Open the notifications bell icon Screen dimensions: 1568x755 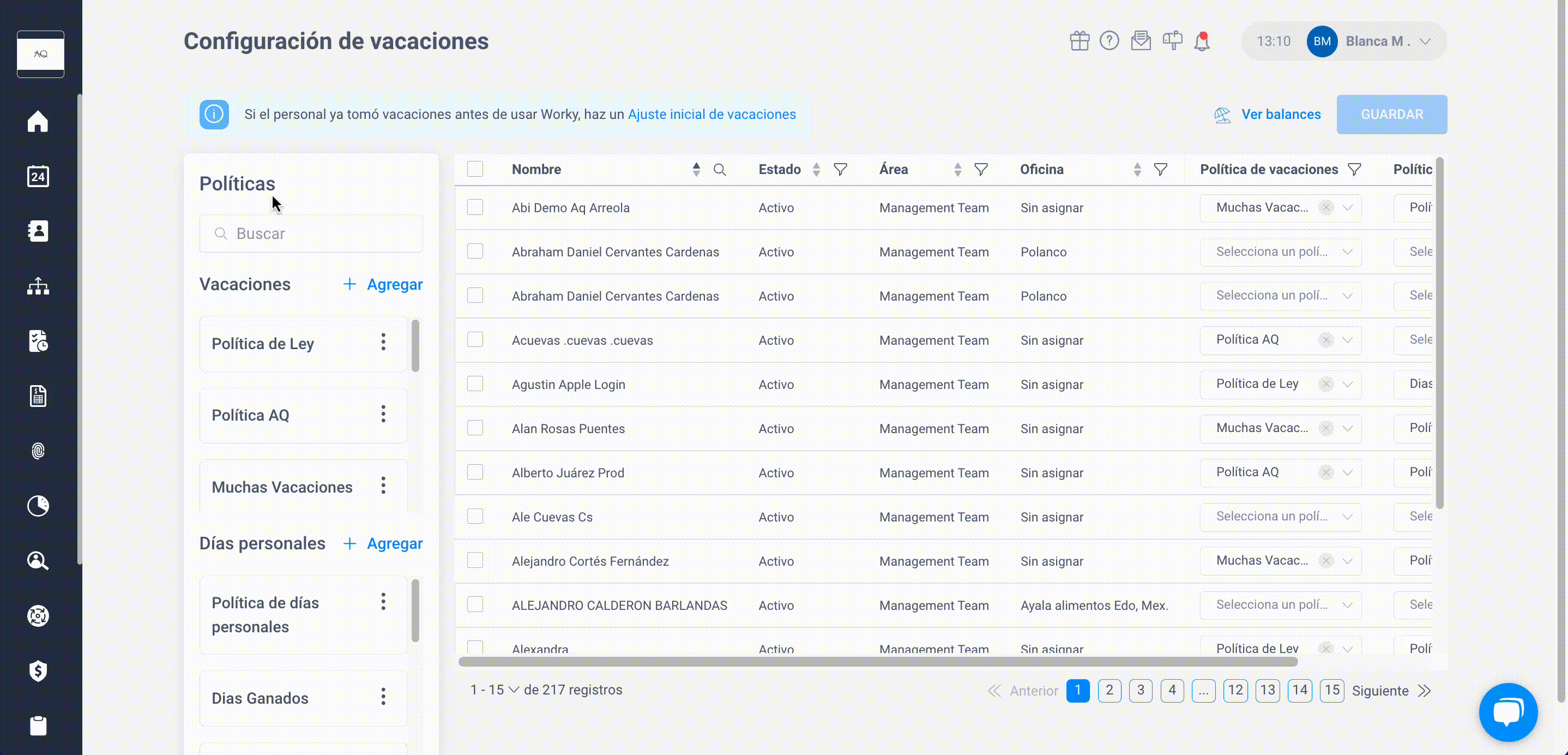pos(1202,41)
